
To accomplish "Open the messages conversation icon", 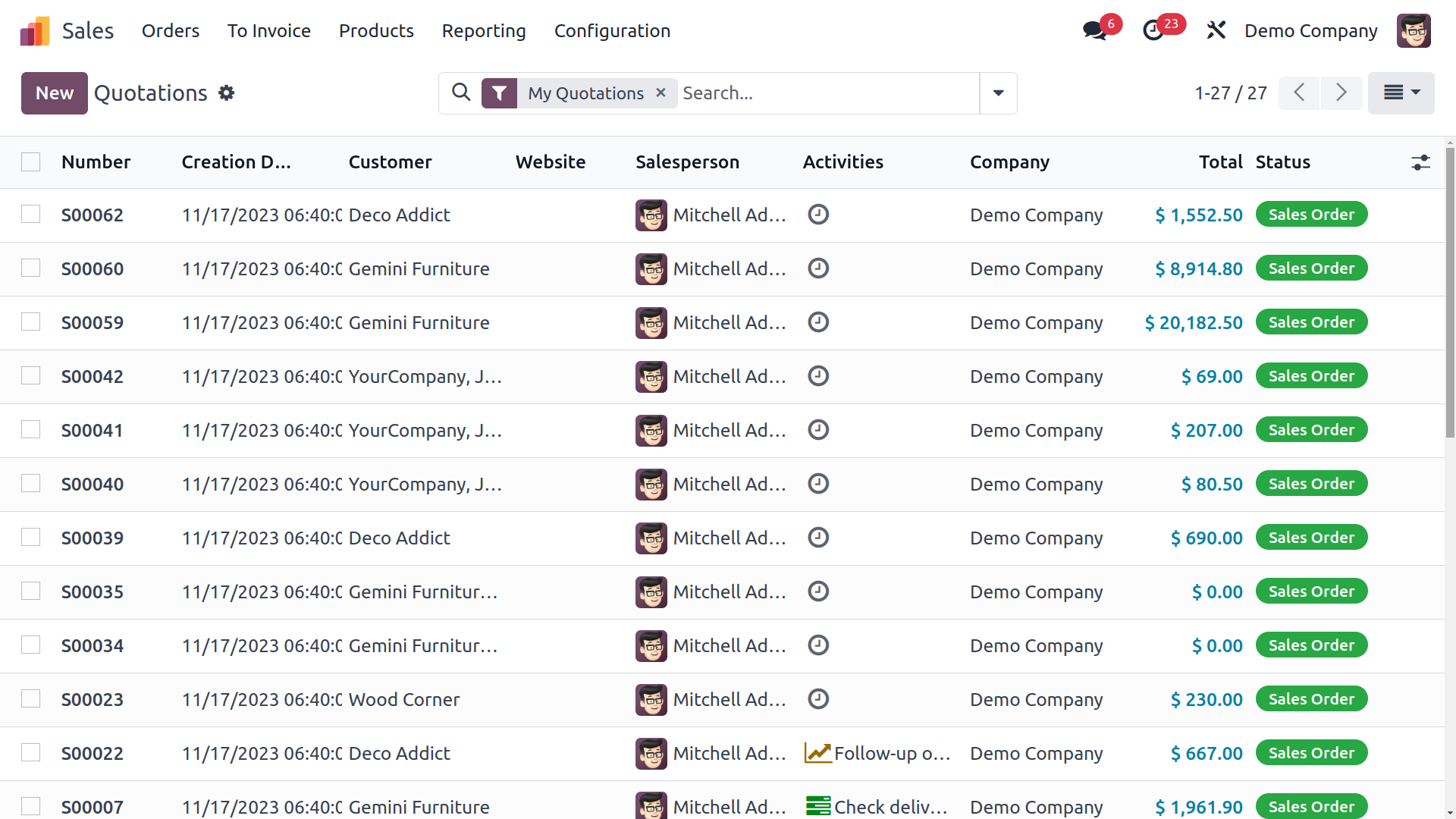I will [1094, 30].
